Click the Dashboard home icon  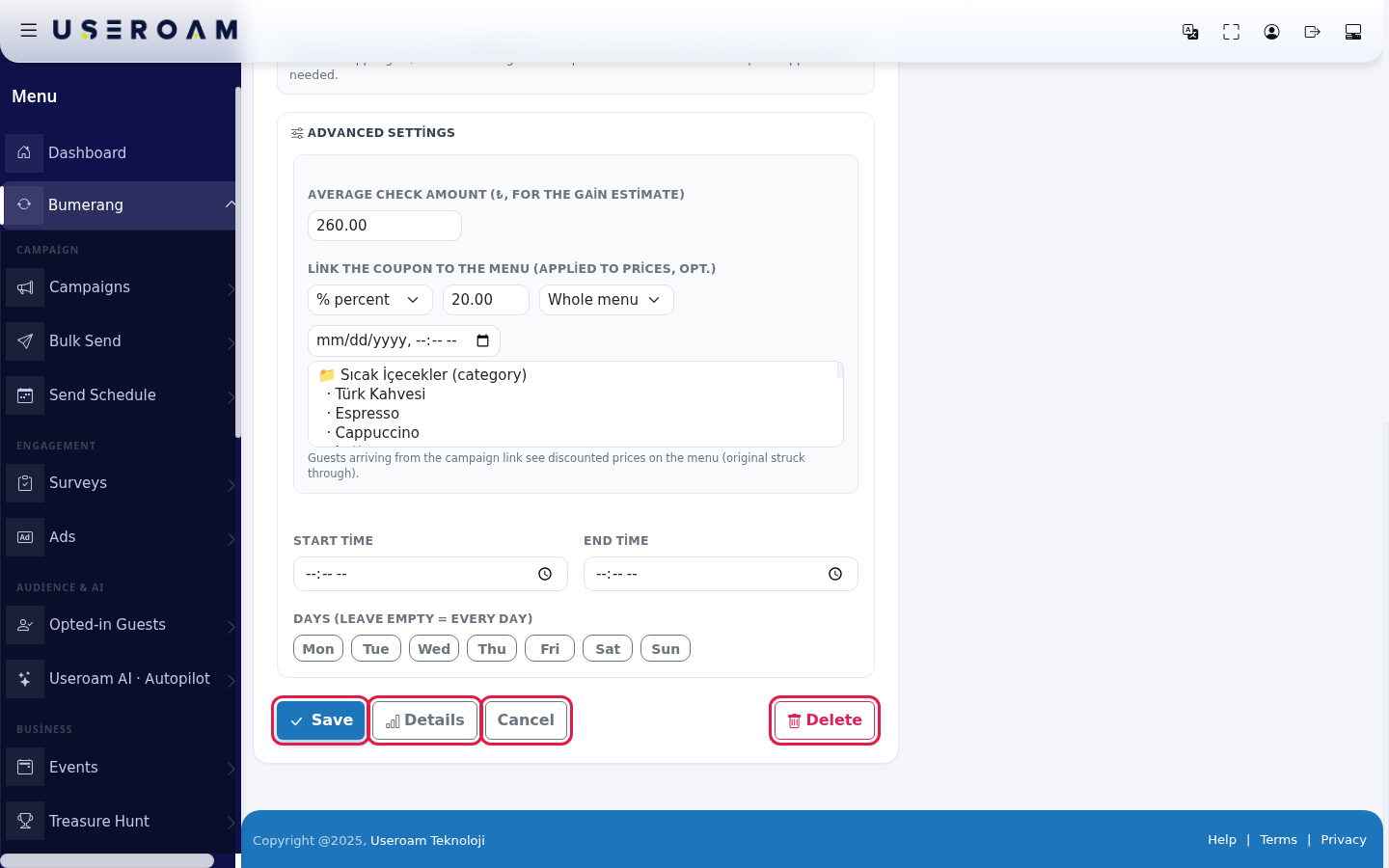point(24,152)
